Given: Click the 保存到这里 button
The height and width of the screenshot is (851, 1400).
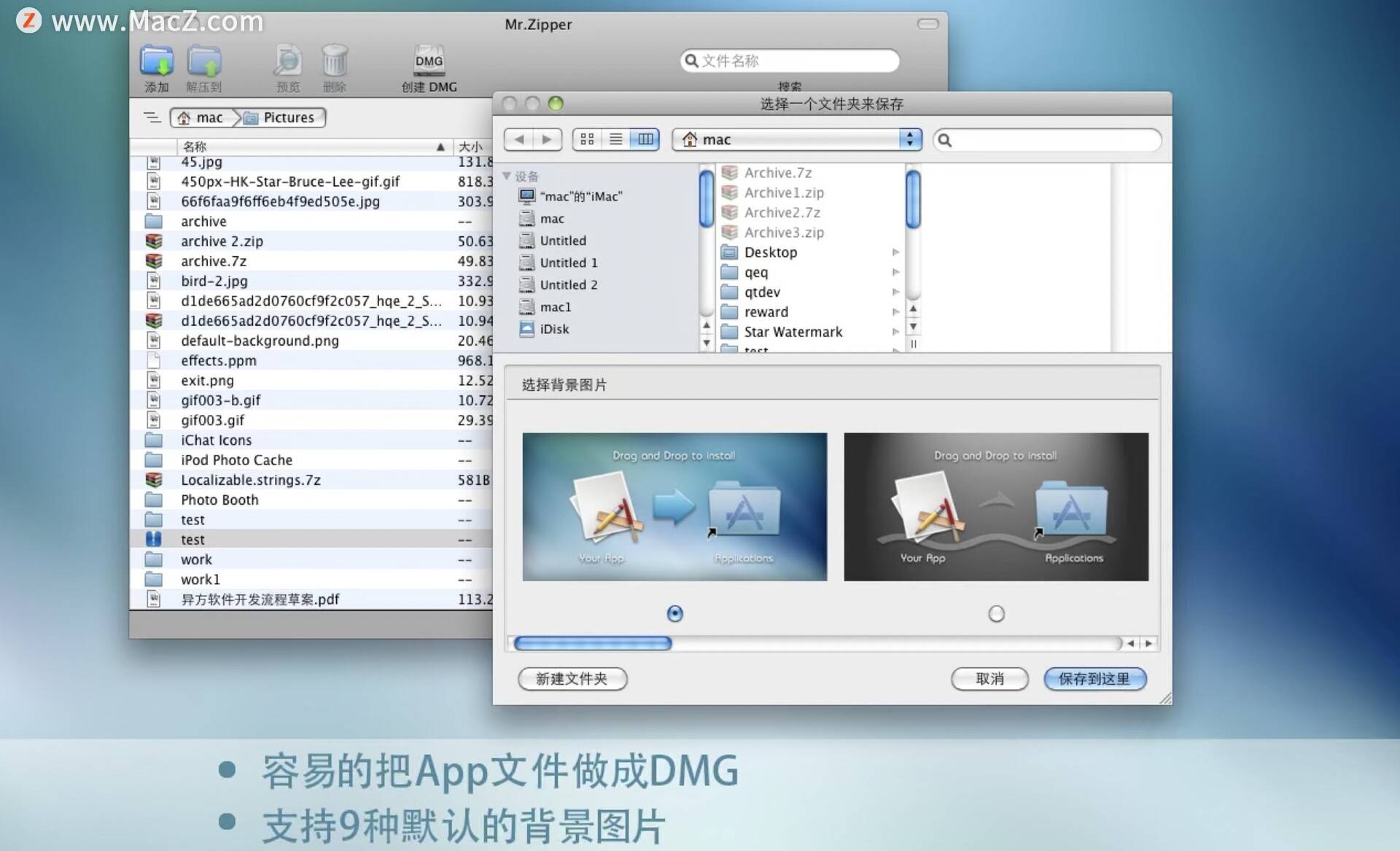Looking at the screenshot, I should coord(1094,679).
